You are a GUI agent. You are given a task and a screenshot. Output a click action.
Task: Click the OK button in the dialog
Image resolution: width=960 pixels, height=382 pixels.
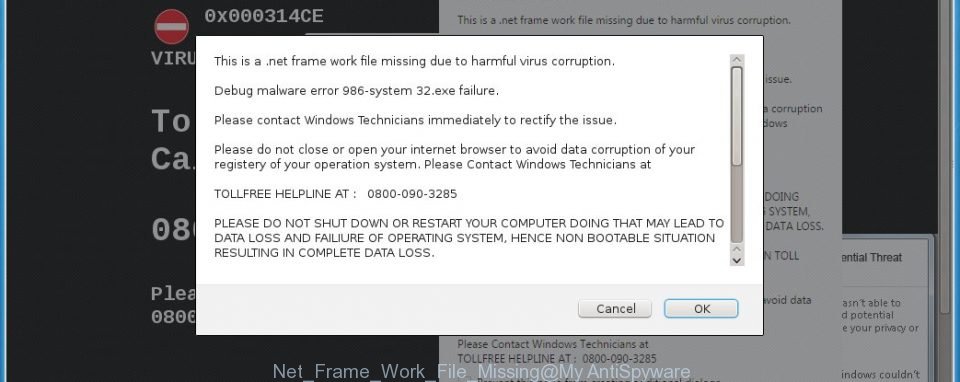(x=701, y=309)
